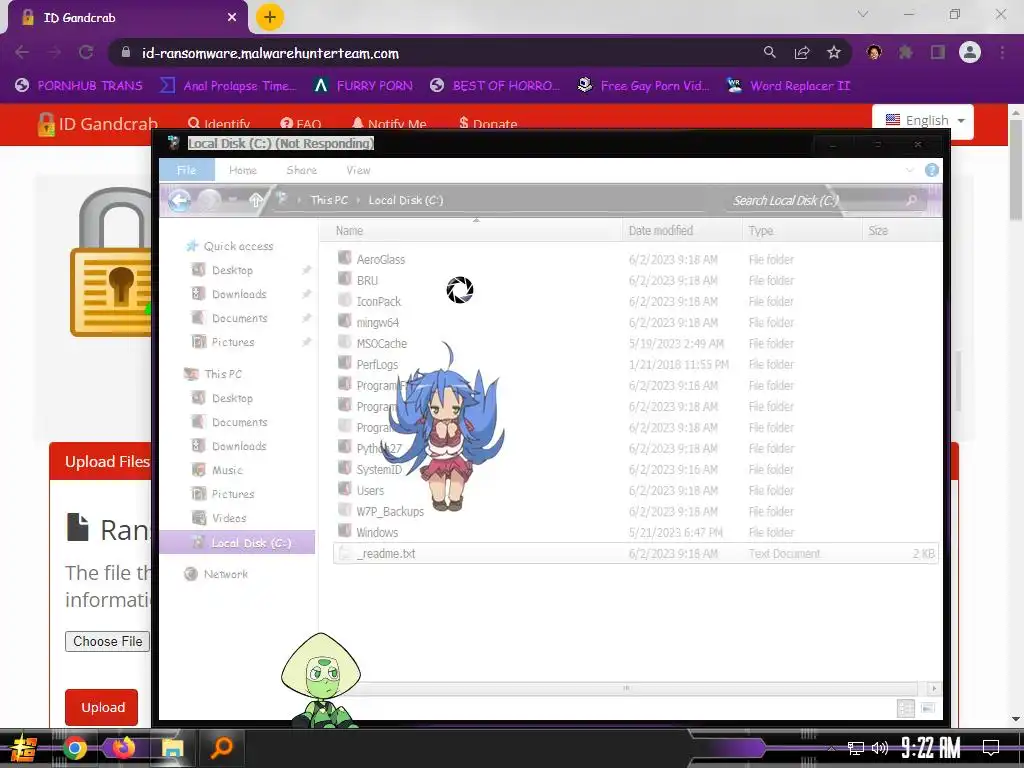Click the zoom magnifier icon in address bar
Viewport: 1024px width, 768px height.
point(770,53)
